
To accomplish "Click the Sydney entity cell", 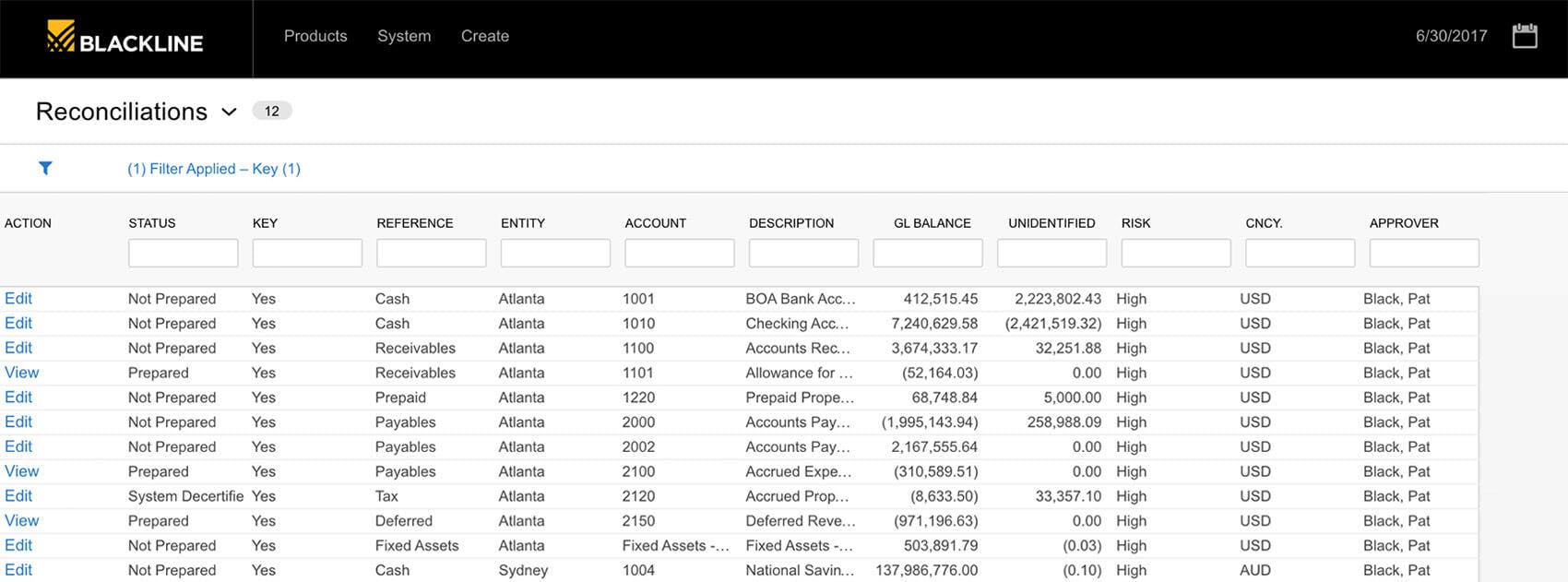I will point(523,570).
